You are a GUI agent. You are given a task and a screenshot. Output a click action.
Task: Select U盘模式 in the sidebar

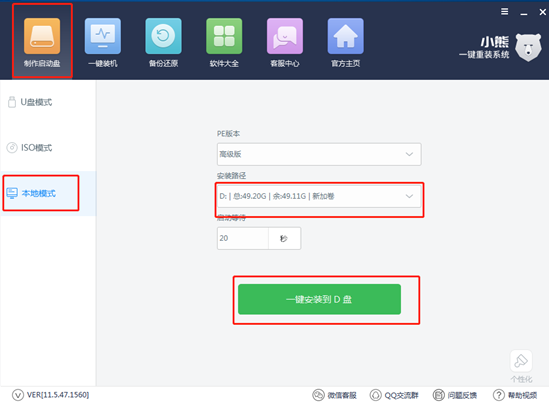pos(48,102)
